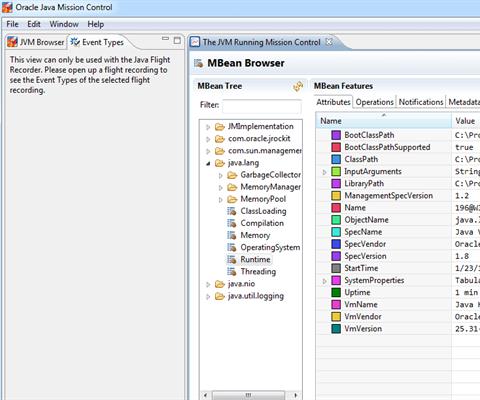Click the BootClassPath purple color swatch

click(336, 135)
